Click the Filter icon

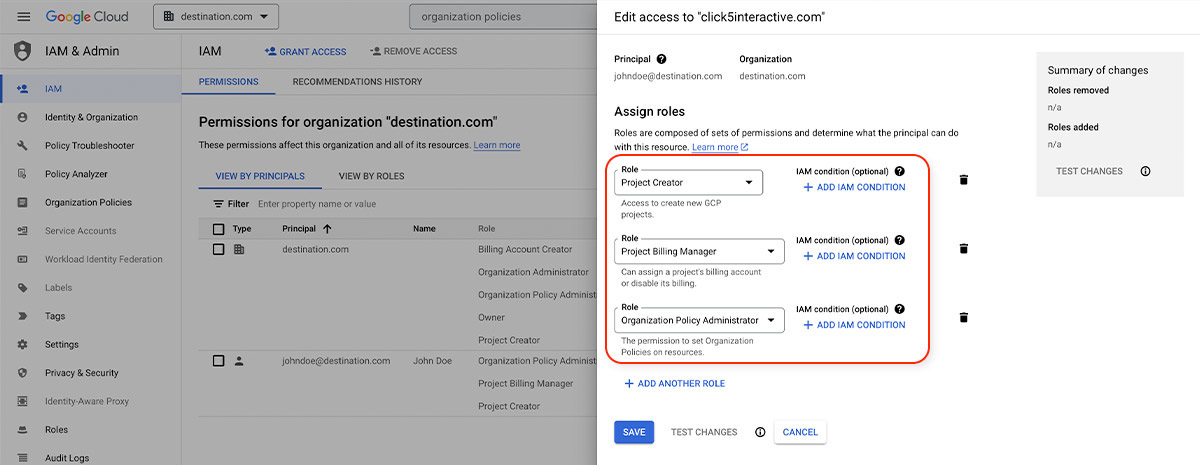coord(218,204)
